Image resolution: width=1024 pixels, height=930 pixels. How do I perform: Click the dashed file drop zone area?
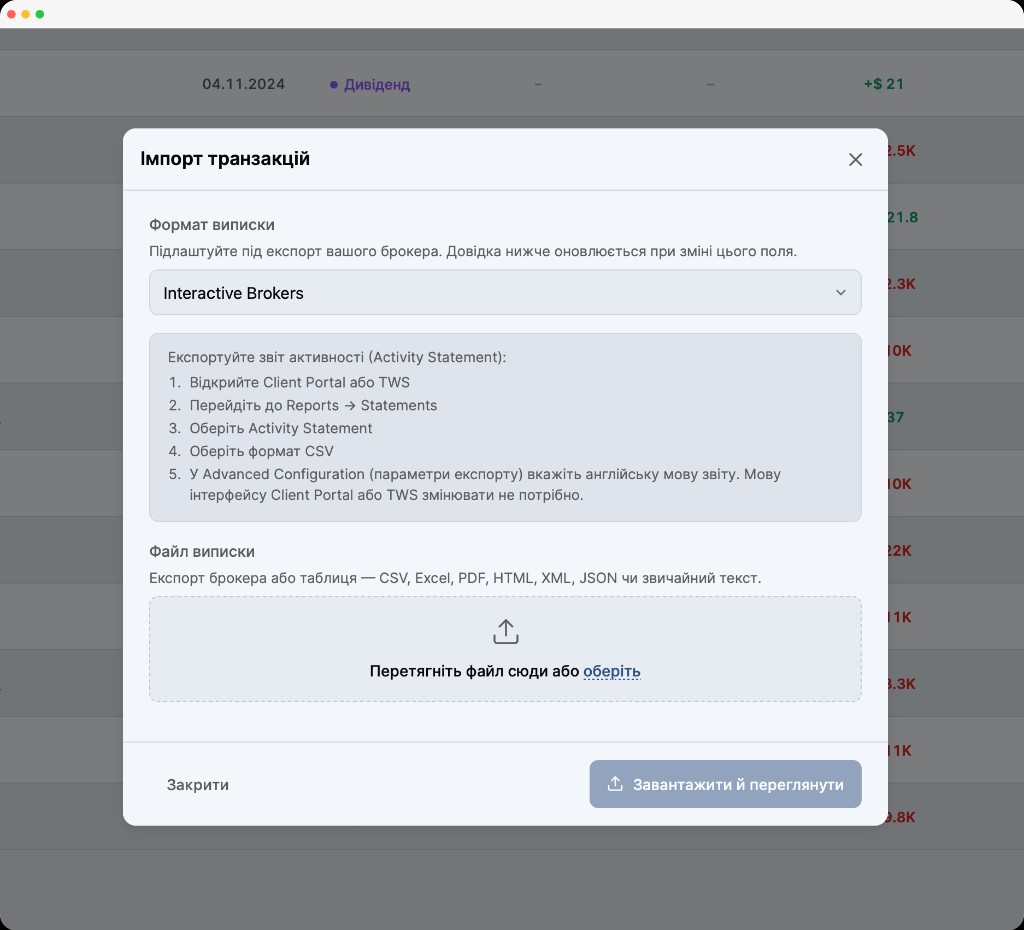click(505, 649)
